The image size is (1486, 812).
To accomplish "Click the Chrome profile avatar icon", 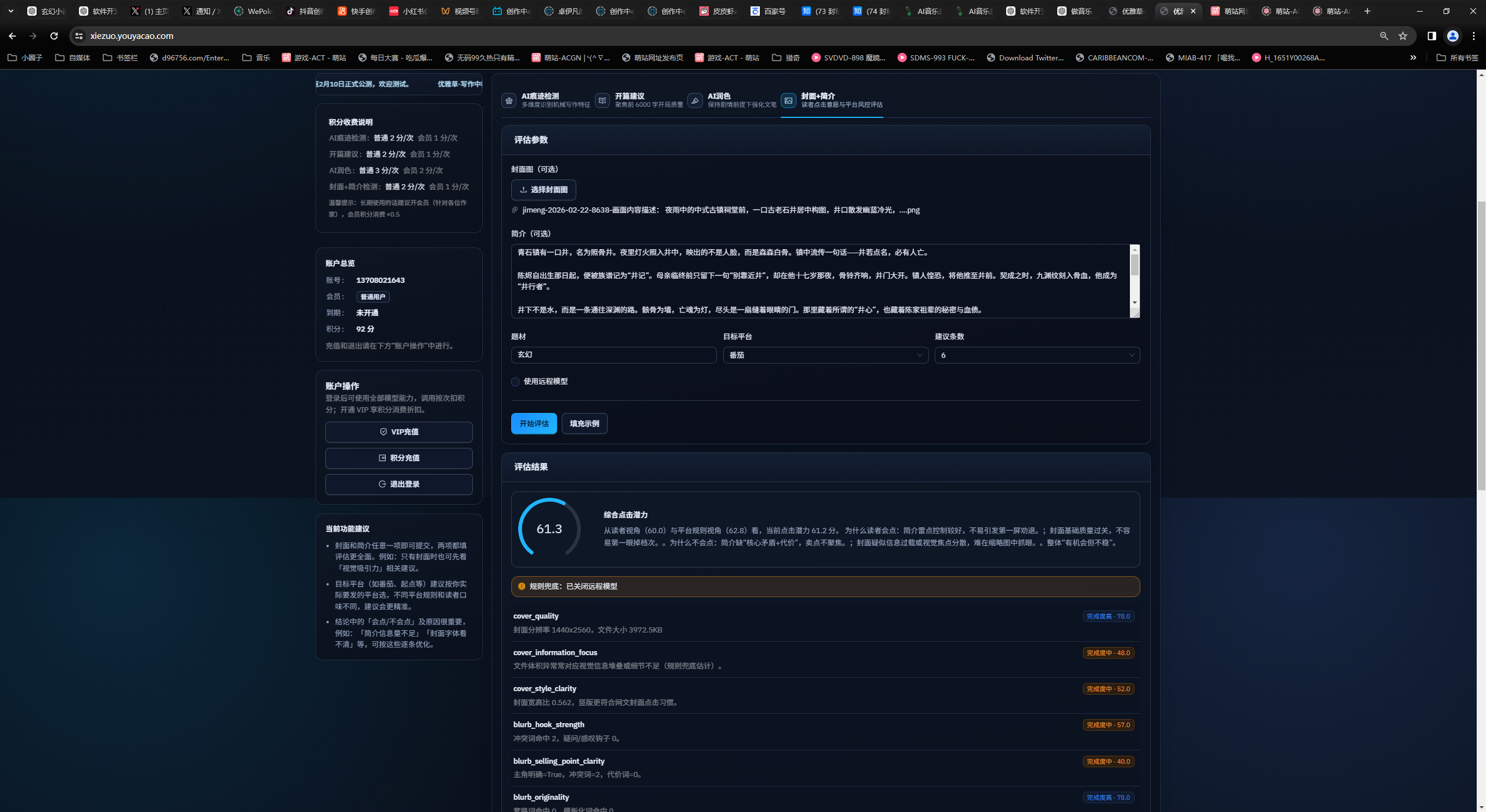I will (1453, 36).
